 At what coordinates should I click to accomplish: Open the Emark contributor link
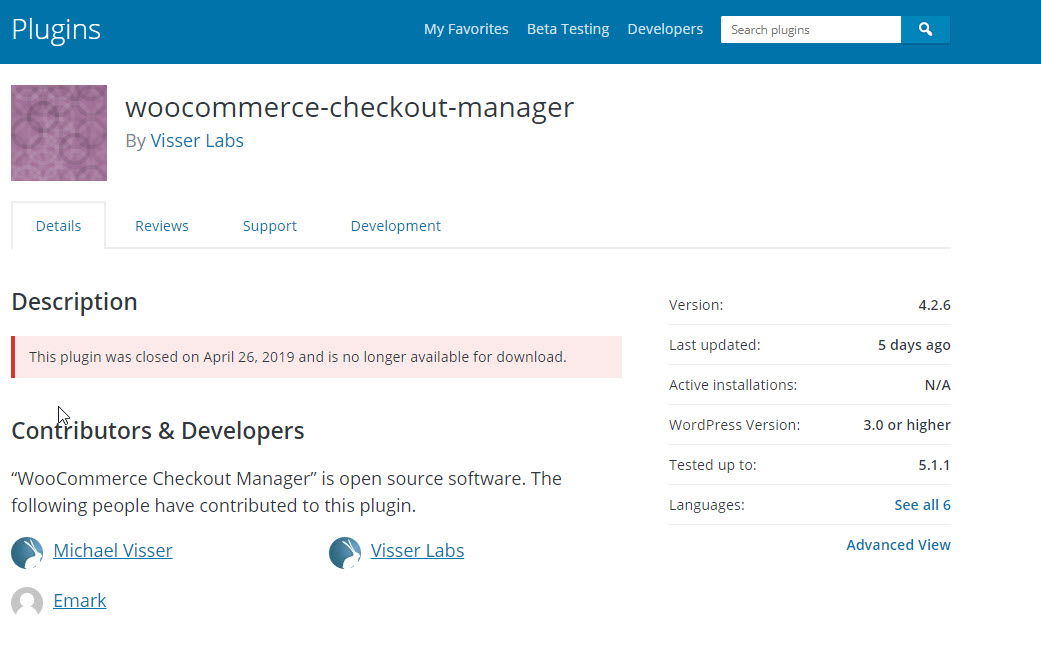(80, 601)
